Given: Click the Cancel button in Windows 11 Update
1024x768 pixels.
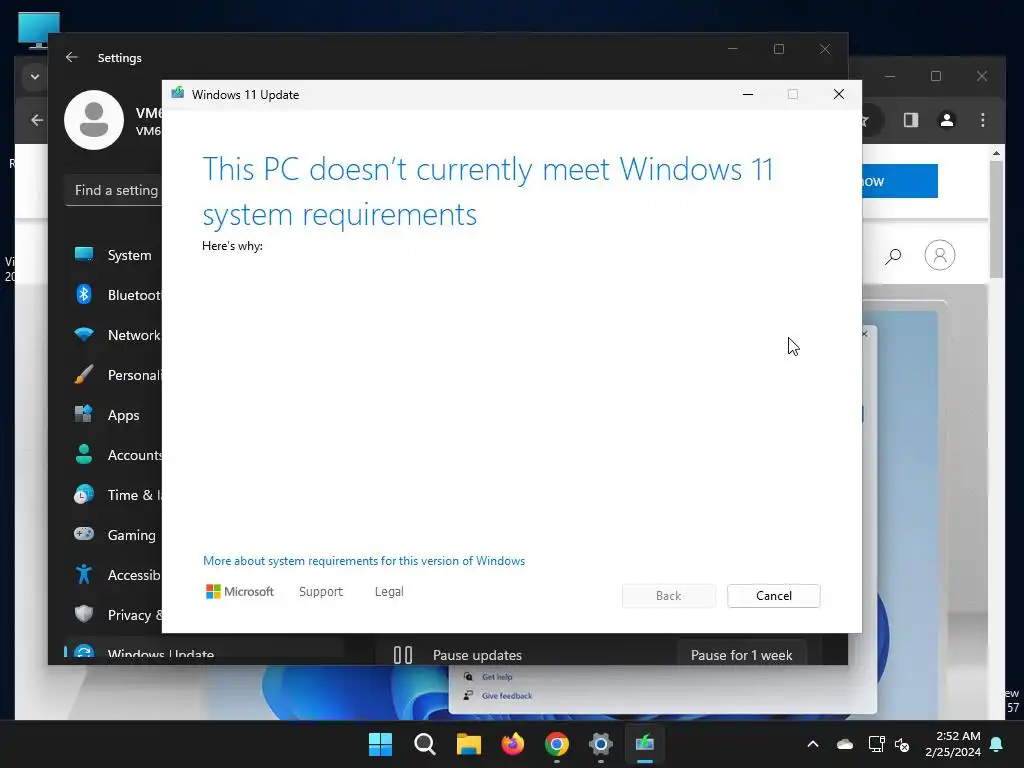Looking at the screenshot, I should [x=773, y=596].
